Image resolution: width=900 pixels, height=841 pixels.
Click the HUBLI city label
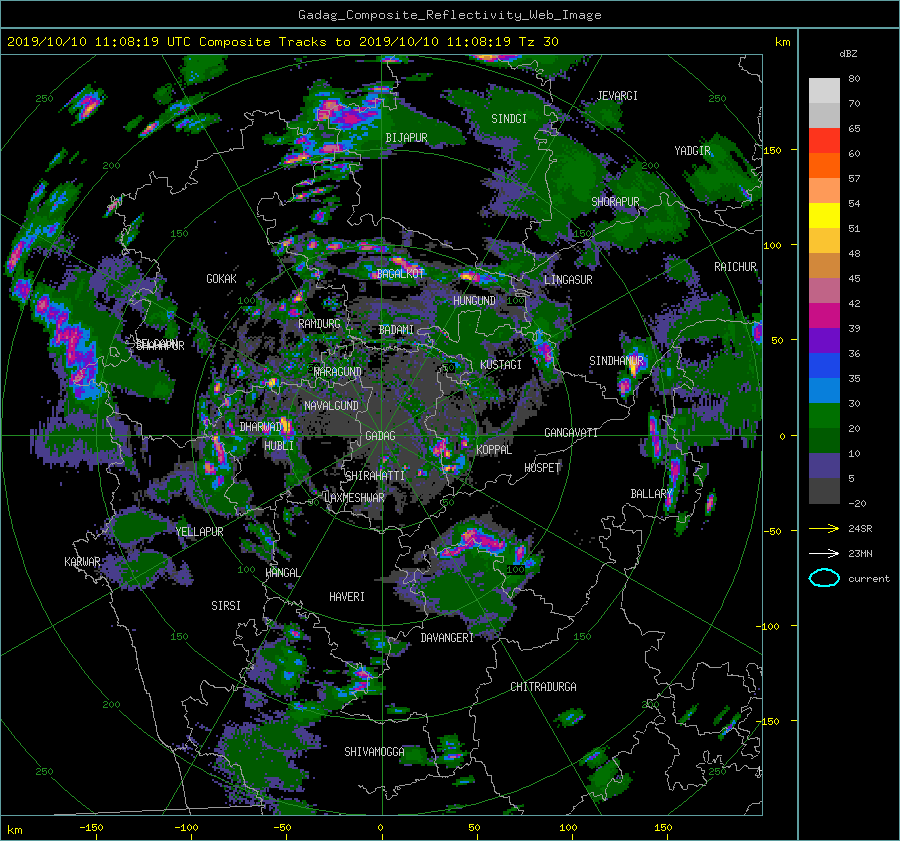(x=279, y=446)
